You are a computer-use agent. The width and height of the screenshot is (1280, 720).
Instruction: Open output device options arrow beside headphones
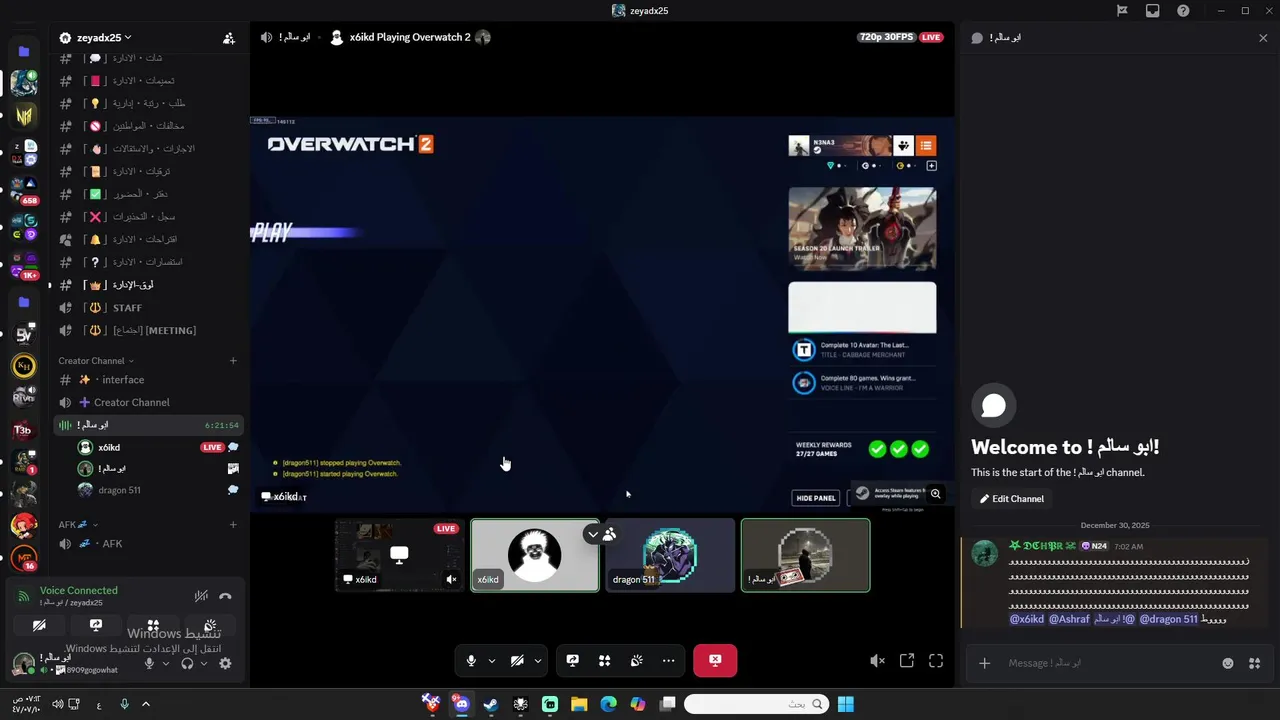[204, 663]
